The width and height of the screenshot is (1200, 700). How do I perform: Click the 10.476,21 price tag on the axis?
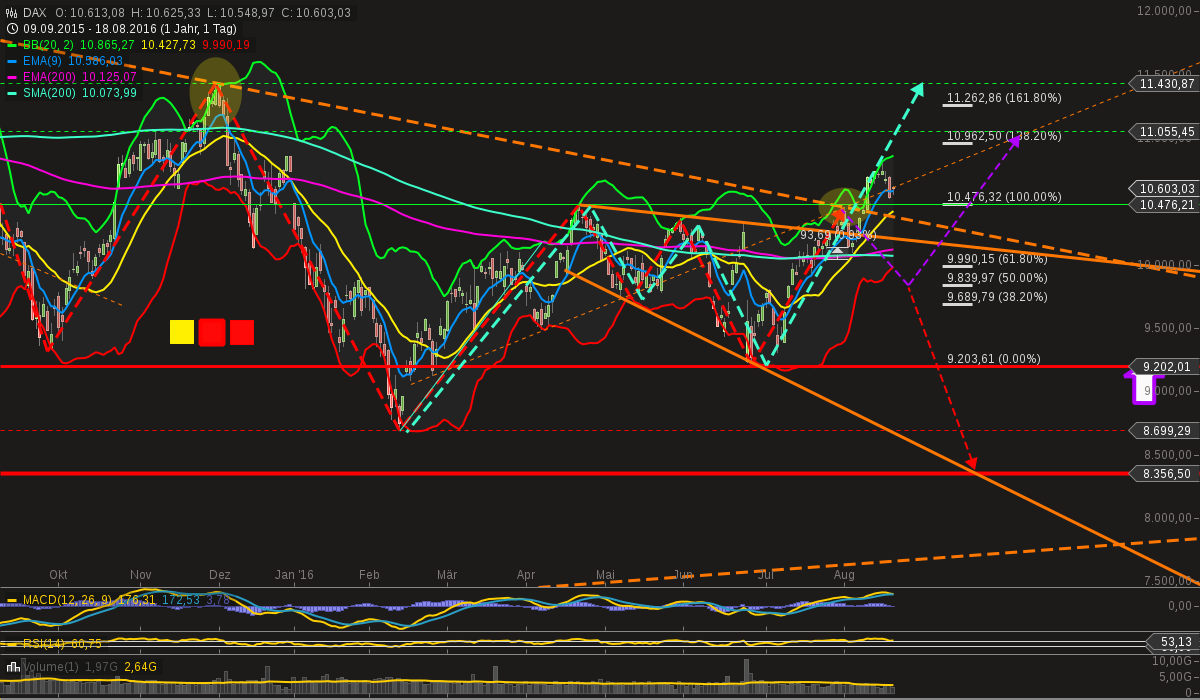click(1164, 204)
